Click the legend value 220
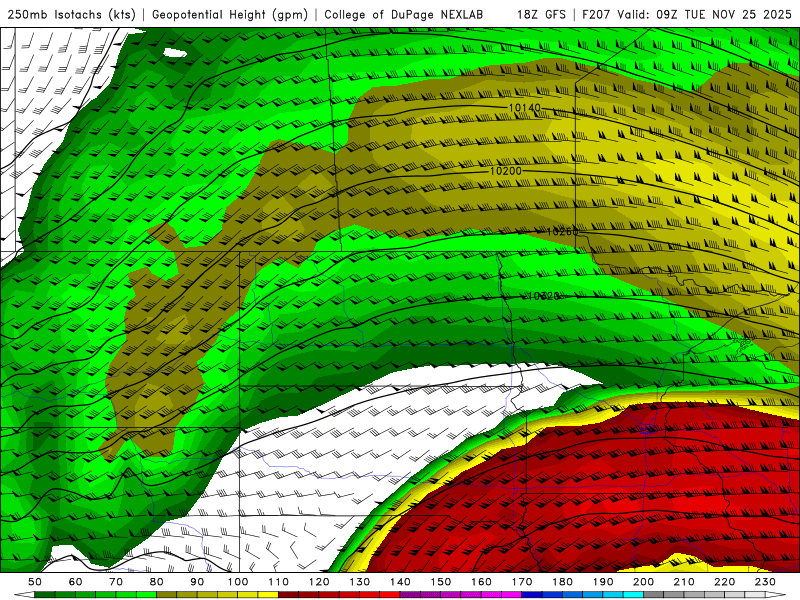Viewport: 800px width, 600px height. click(724, 582)
